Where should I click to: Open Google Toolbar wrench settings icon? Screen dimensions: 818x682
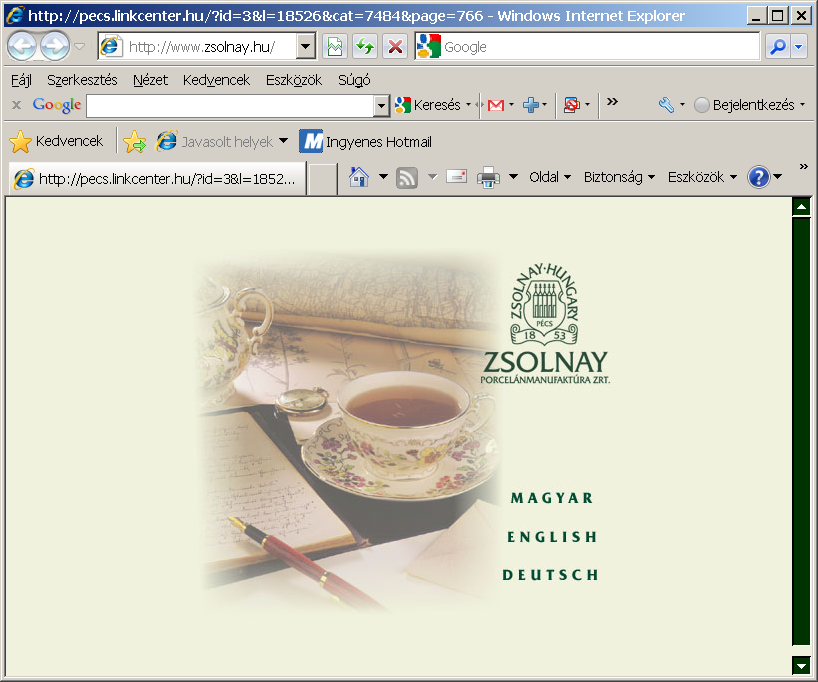(666, 105)
